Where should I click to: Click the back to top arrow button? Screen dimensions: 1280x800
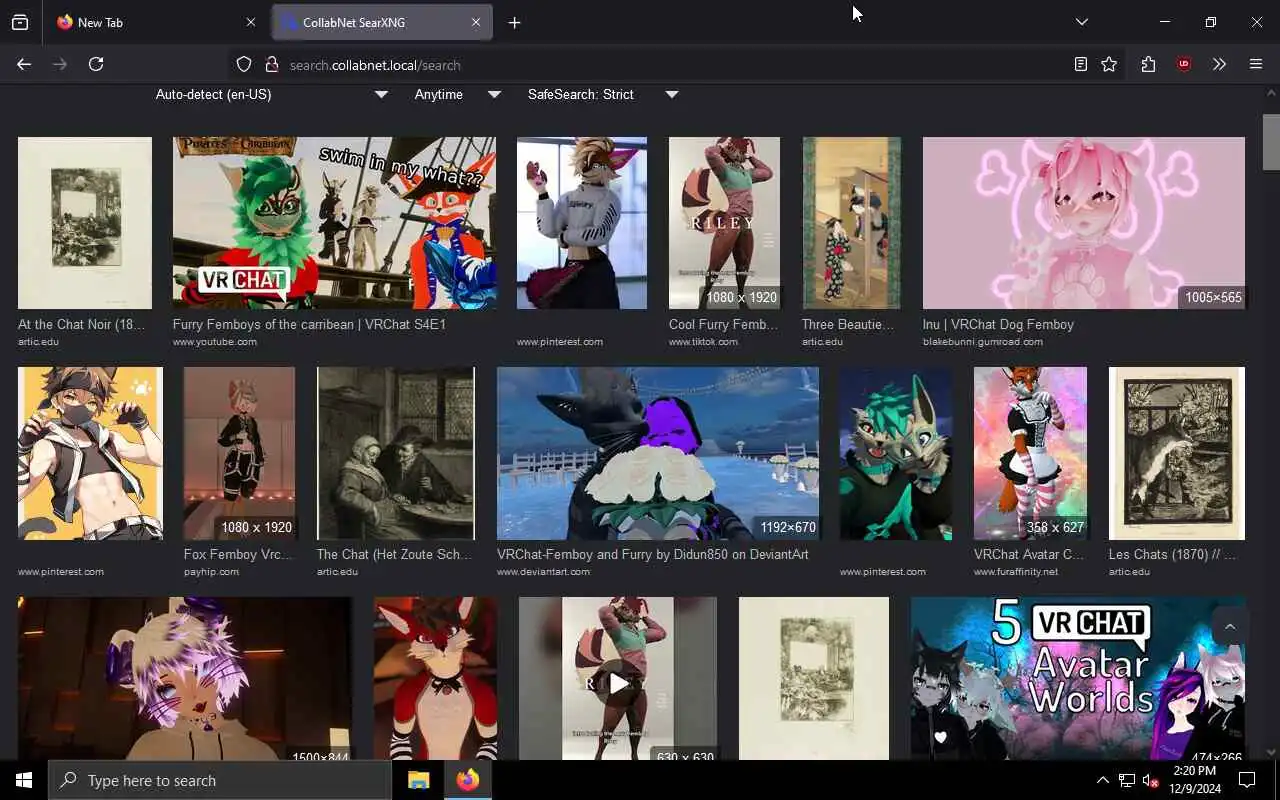click(x=1230, y=627)
